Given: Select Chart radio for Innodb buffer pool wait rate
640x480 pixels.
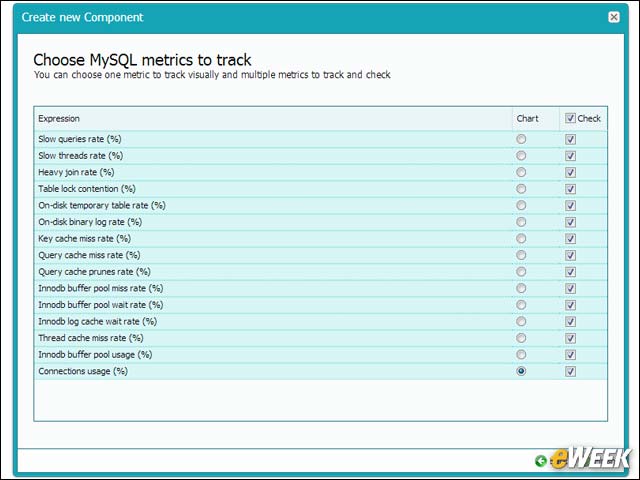Looking at the screenshot, I should [x=521, y=305].
